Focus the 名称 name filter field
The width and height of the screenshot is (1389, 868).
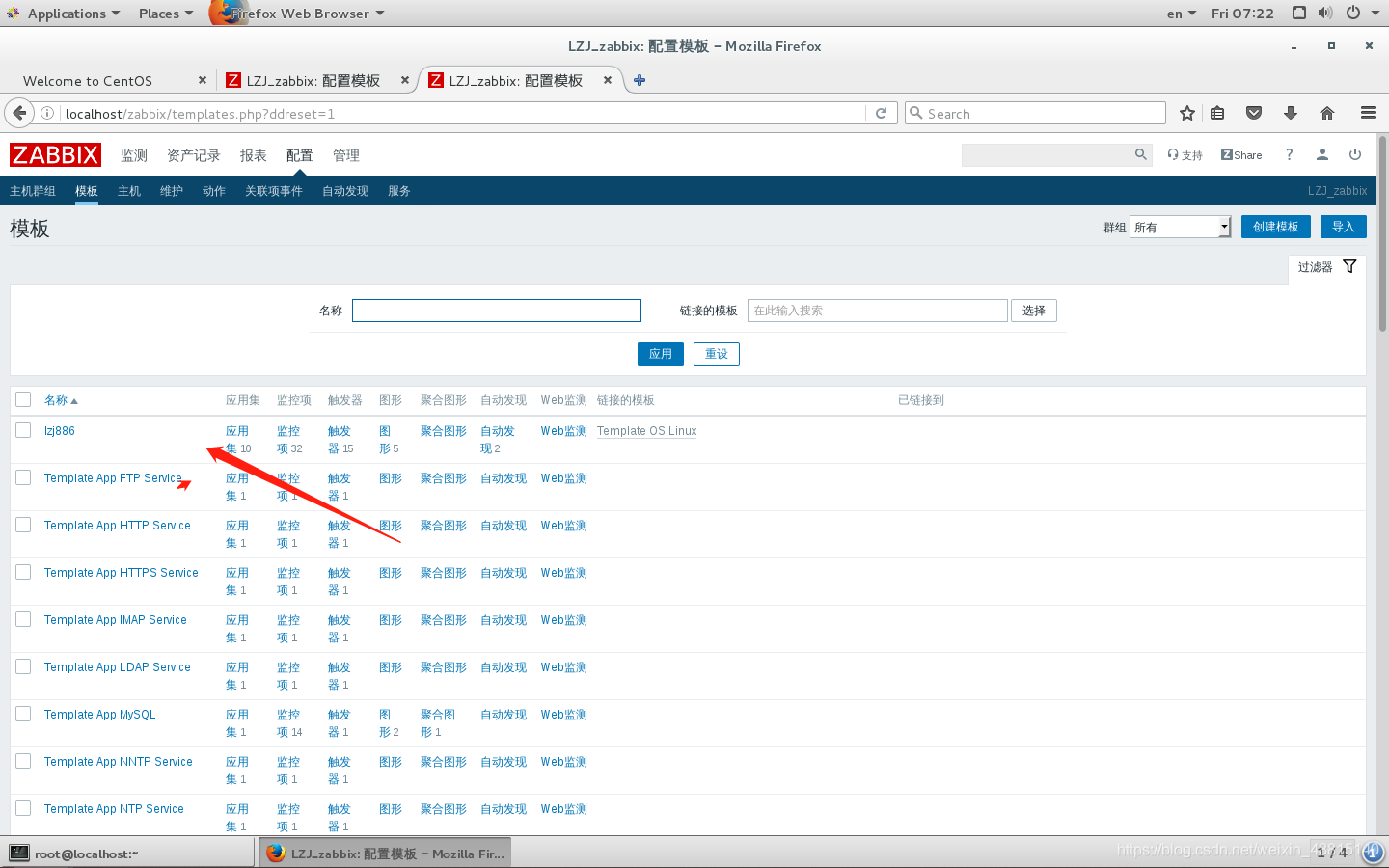(x=497, y=311)
